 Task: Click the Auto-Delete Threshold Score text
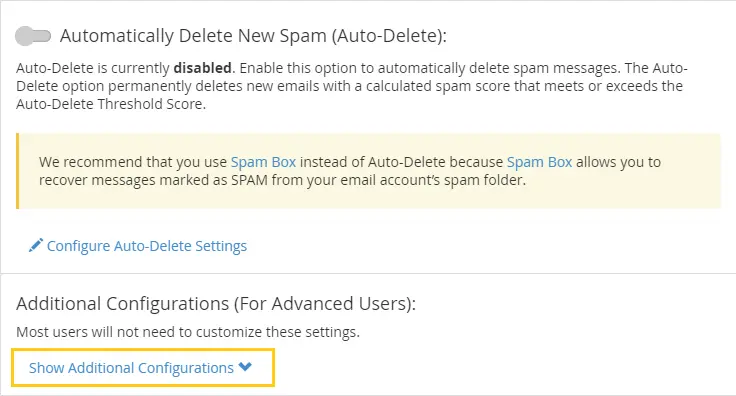pos(111,104)
